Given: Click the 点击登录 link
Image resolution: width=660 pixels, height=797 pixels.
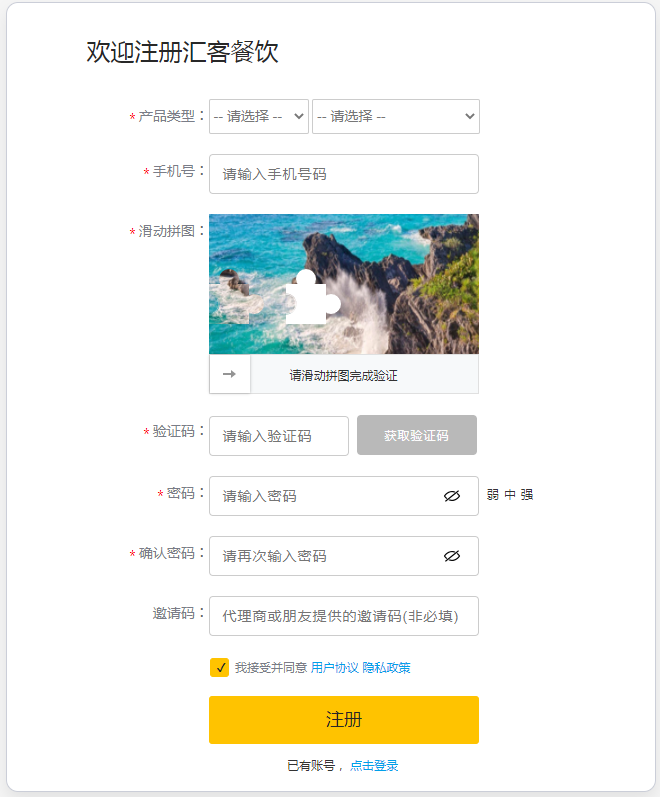Looking at the screenshot, I should pos(374,765).
